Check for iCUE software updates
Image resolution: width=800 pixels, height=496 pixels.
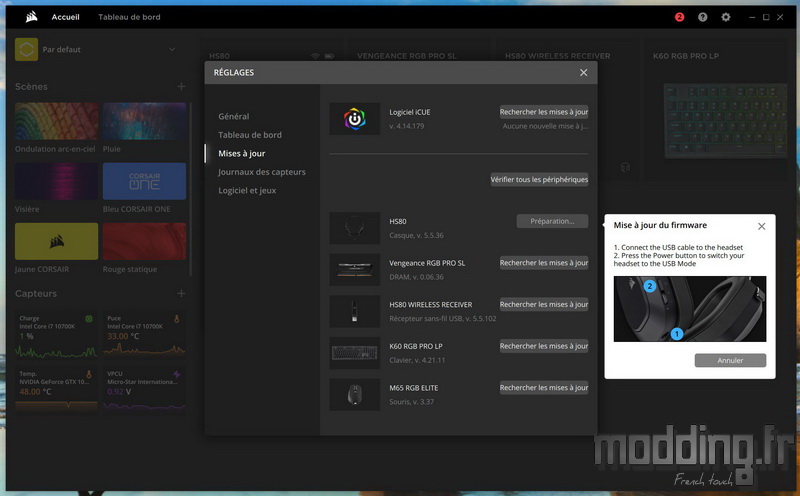[544, 112]
